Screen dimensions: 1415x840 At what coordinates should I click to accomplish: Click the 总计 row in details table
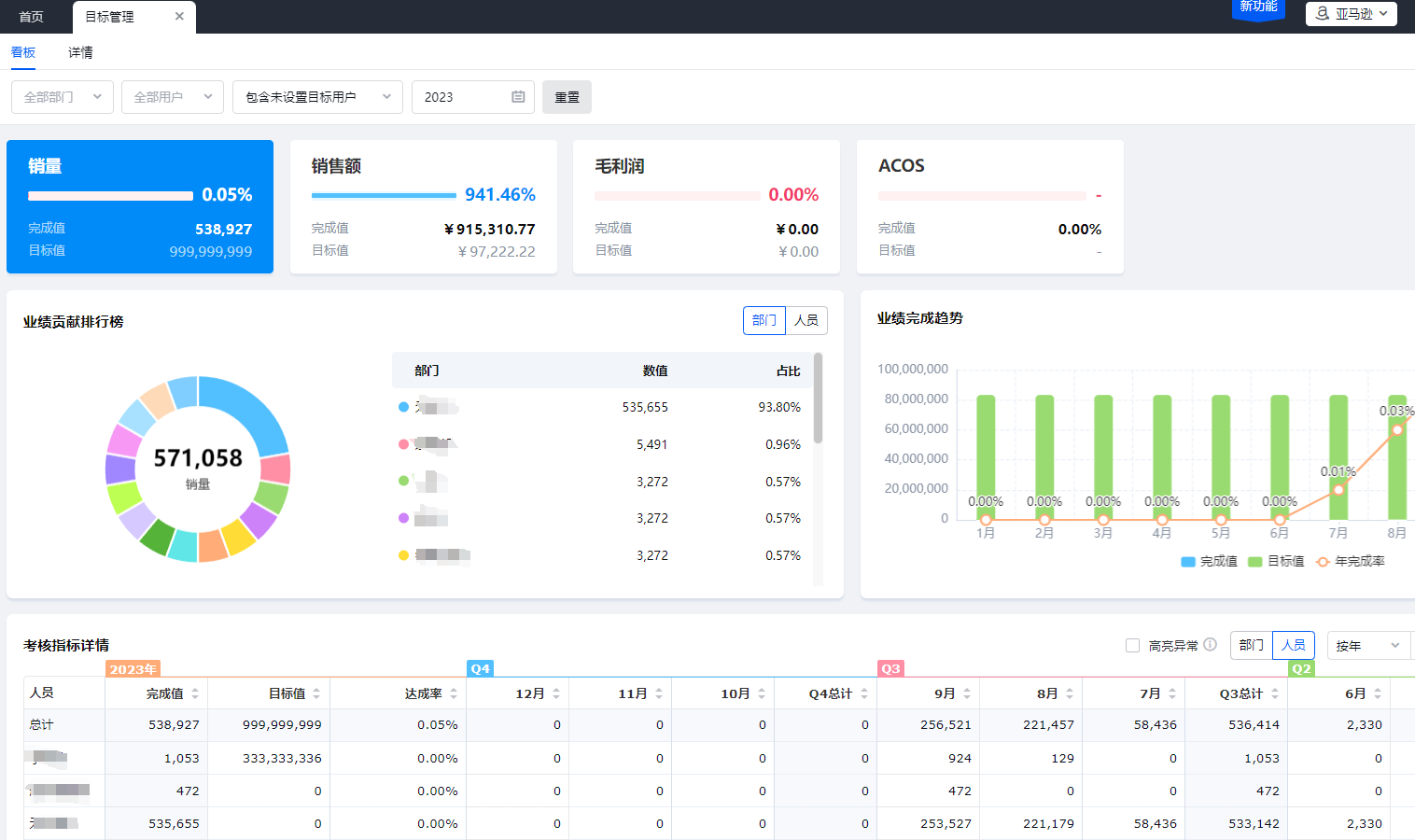(719, 725)
